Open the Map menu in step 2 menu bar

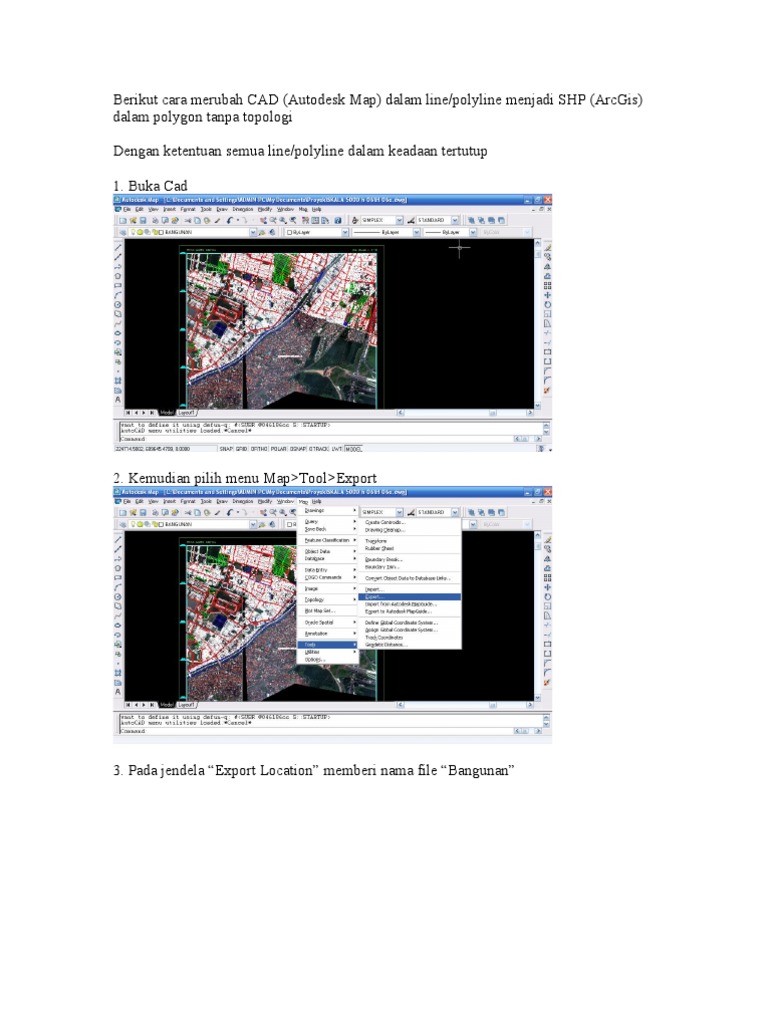[303, 502]
